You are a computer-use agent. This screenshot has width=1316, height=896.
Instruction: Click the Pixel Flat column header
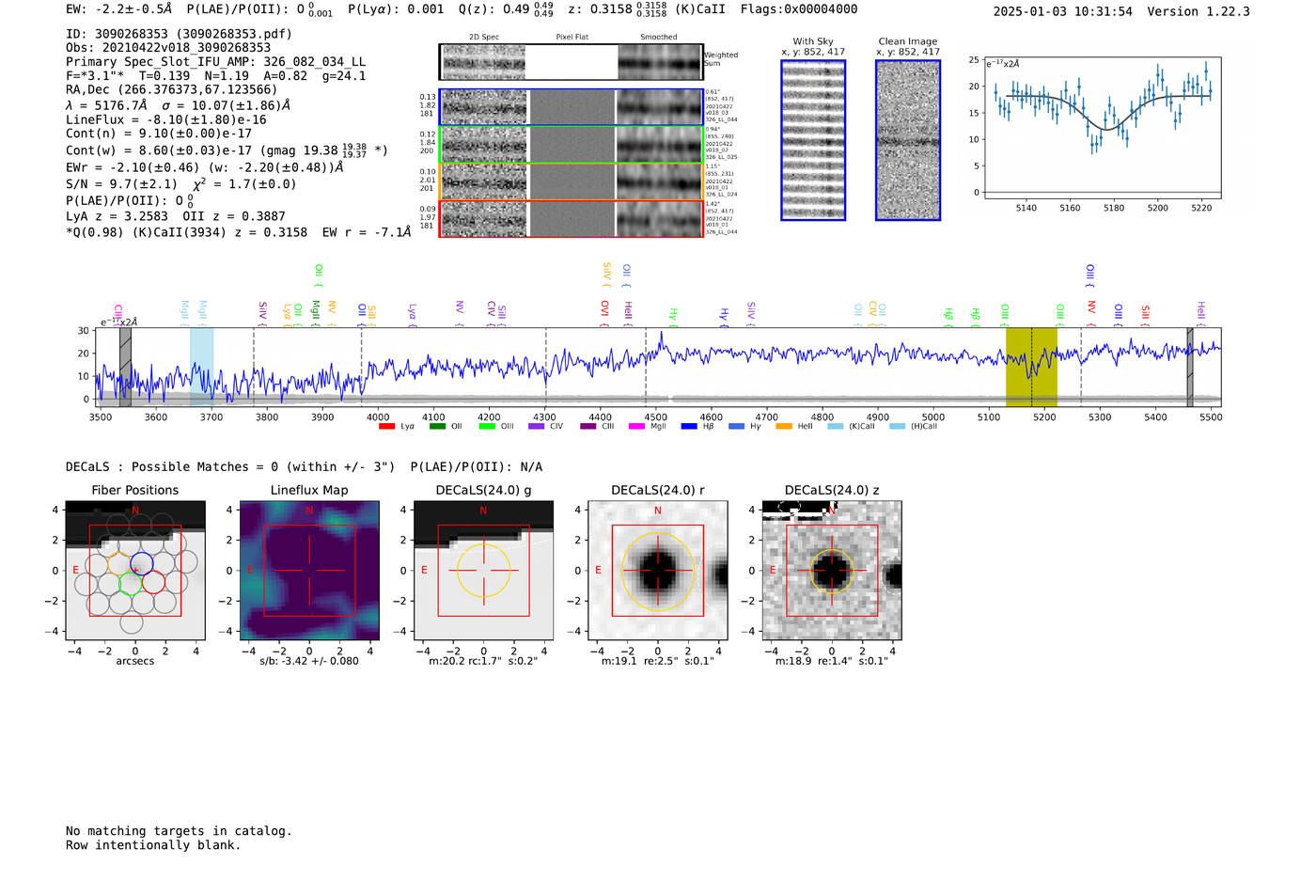572,38
